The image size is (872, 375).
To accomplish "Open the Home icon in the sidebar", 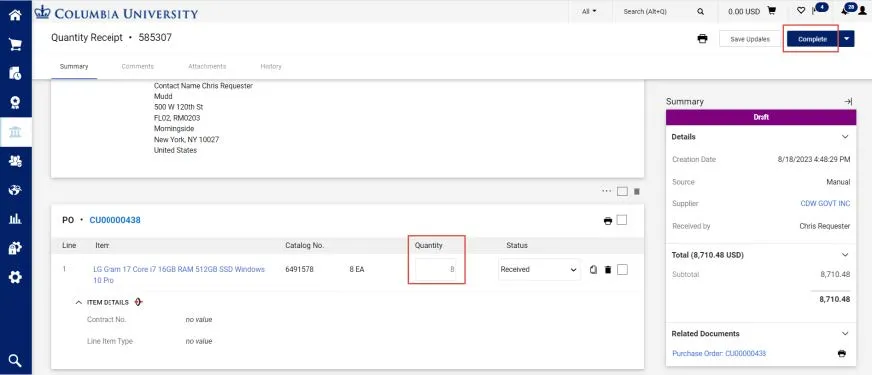I will 15,14.
